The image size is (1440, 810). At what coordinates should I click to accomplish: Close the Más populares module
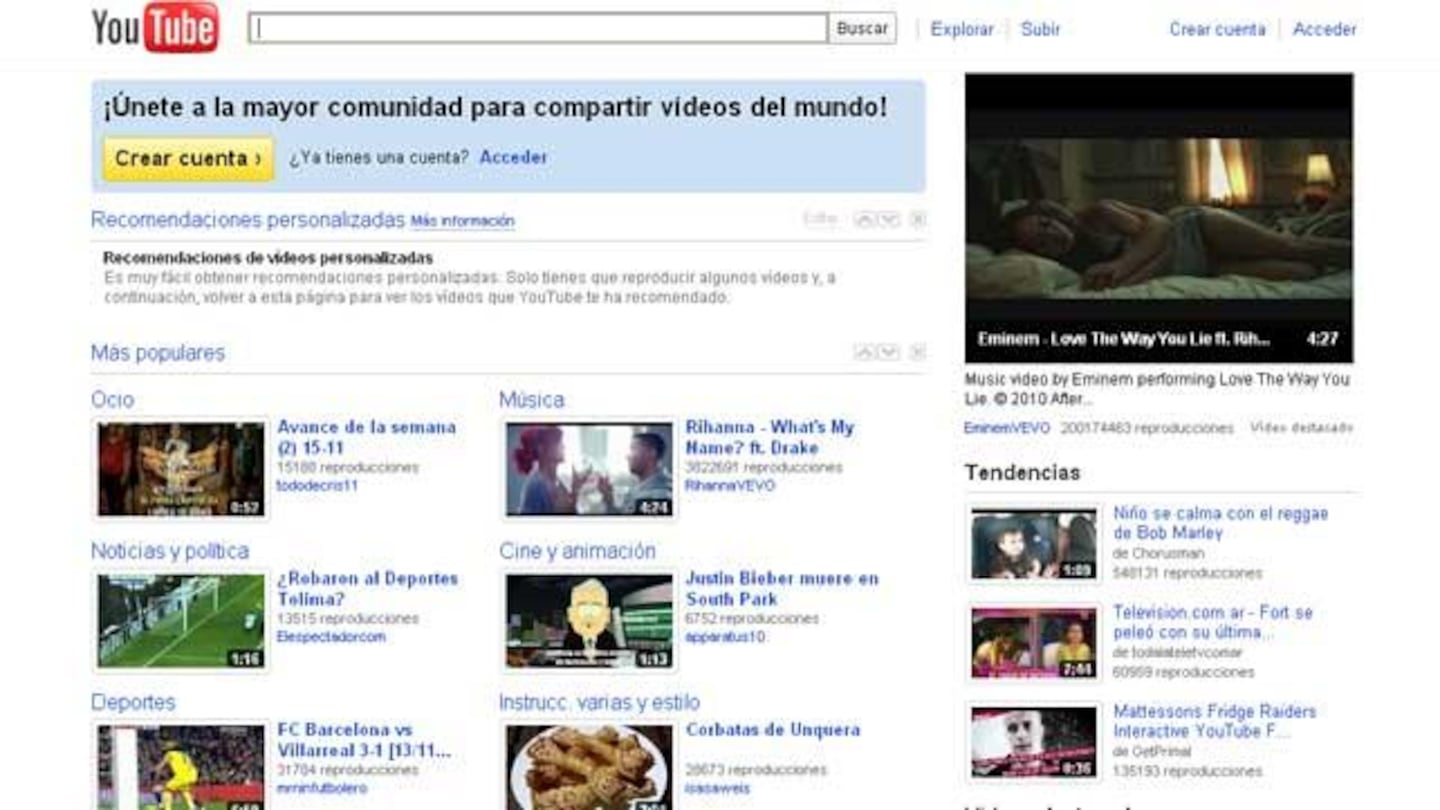point(917,352)
